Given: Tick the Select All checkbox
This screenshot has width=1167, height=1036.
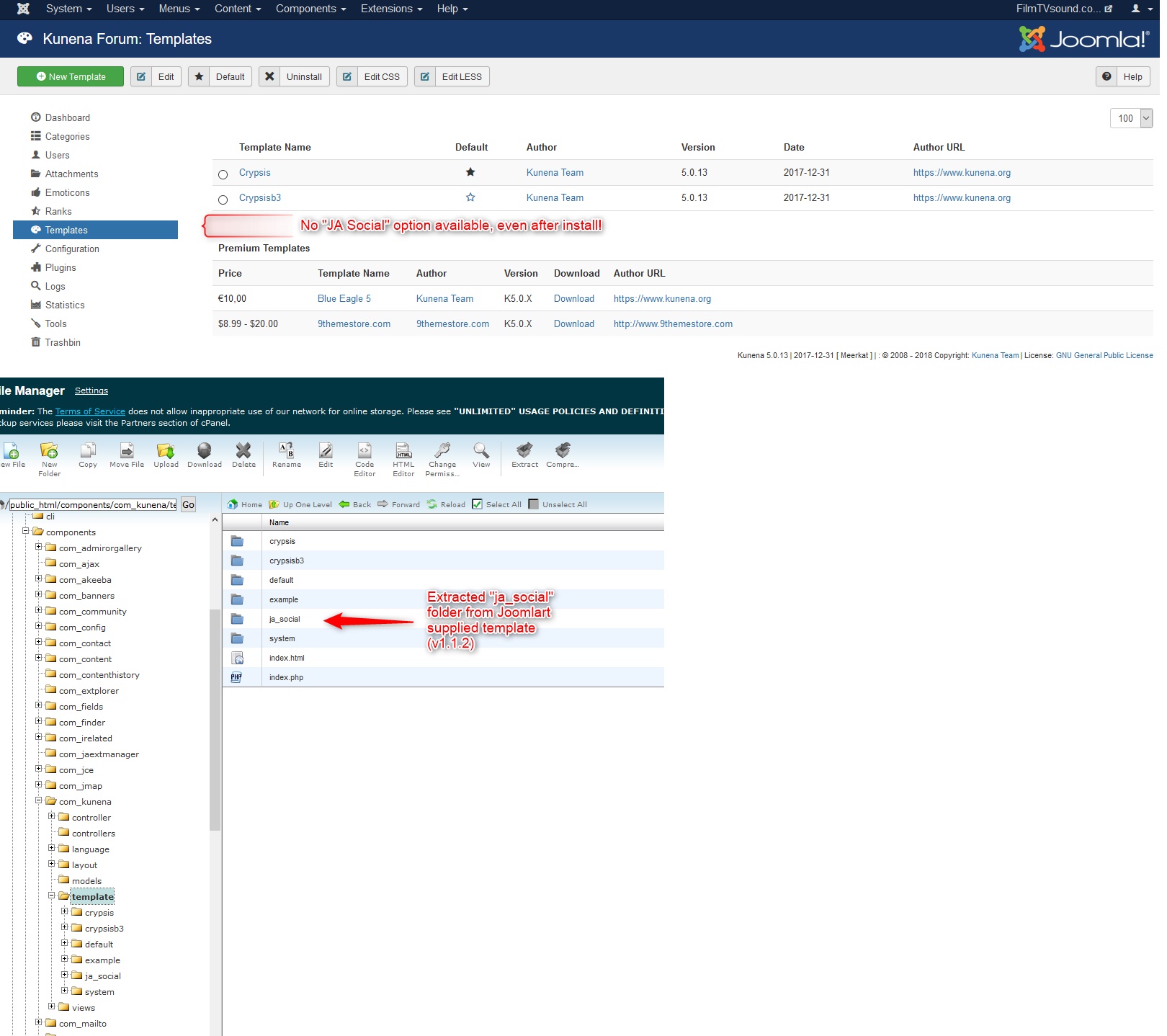Looking at the screenshot, I should pos(477,504).
